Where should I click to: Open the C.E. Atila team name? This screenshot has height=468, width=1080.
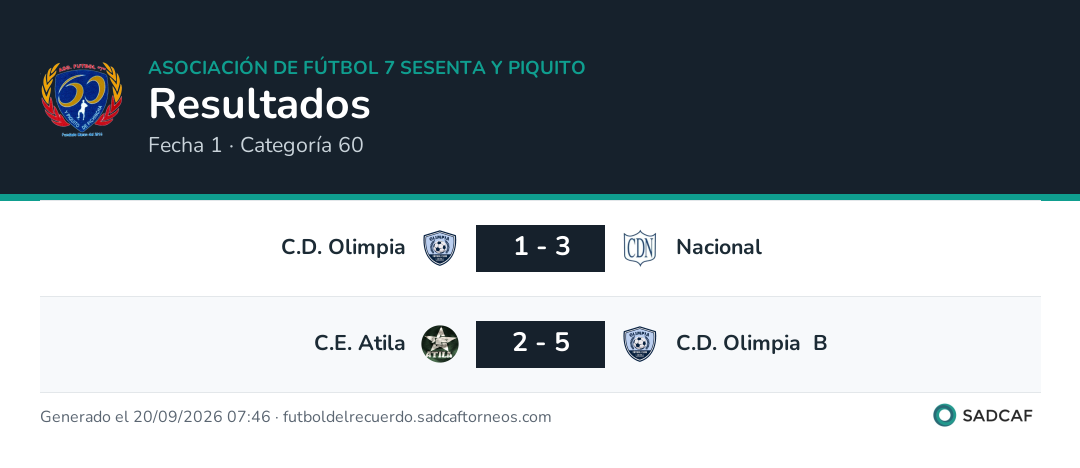coord(360,343)
